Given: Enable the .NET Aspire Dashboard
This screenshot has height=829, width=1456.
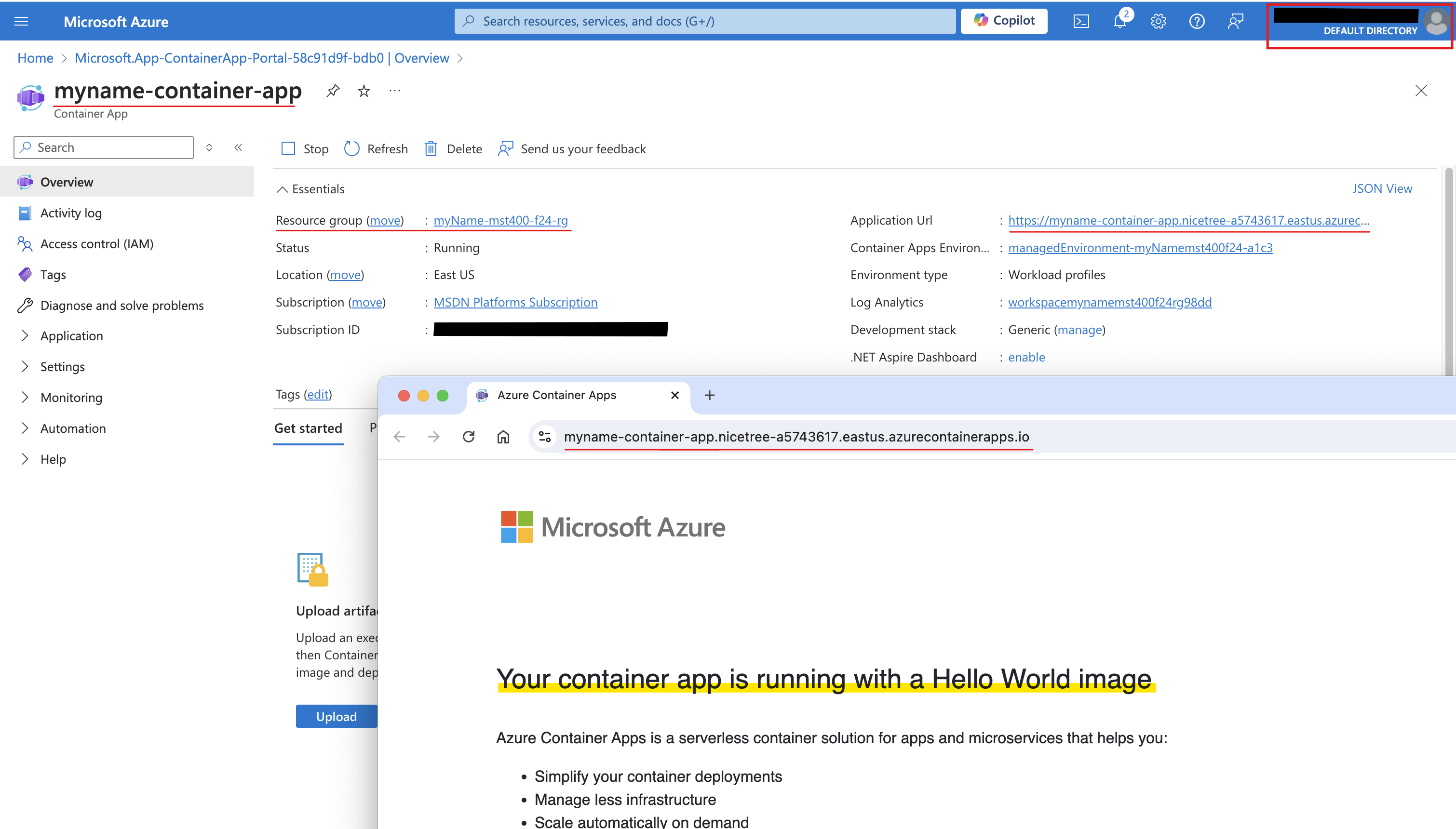Looking at the screenshot, I should pyautogui.click(x=1026, y=357).
